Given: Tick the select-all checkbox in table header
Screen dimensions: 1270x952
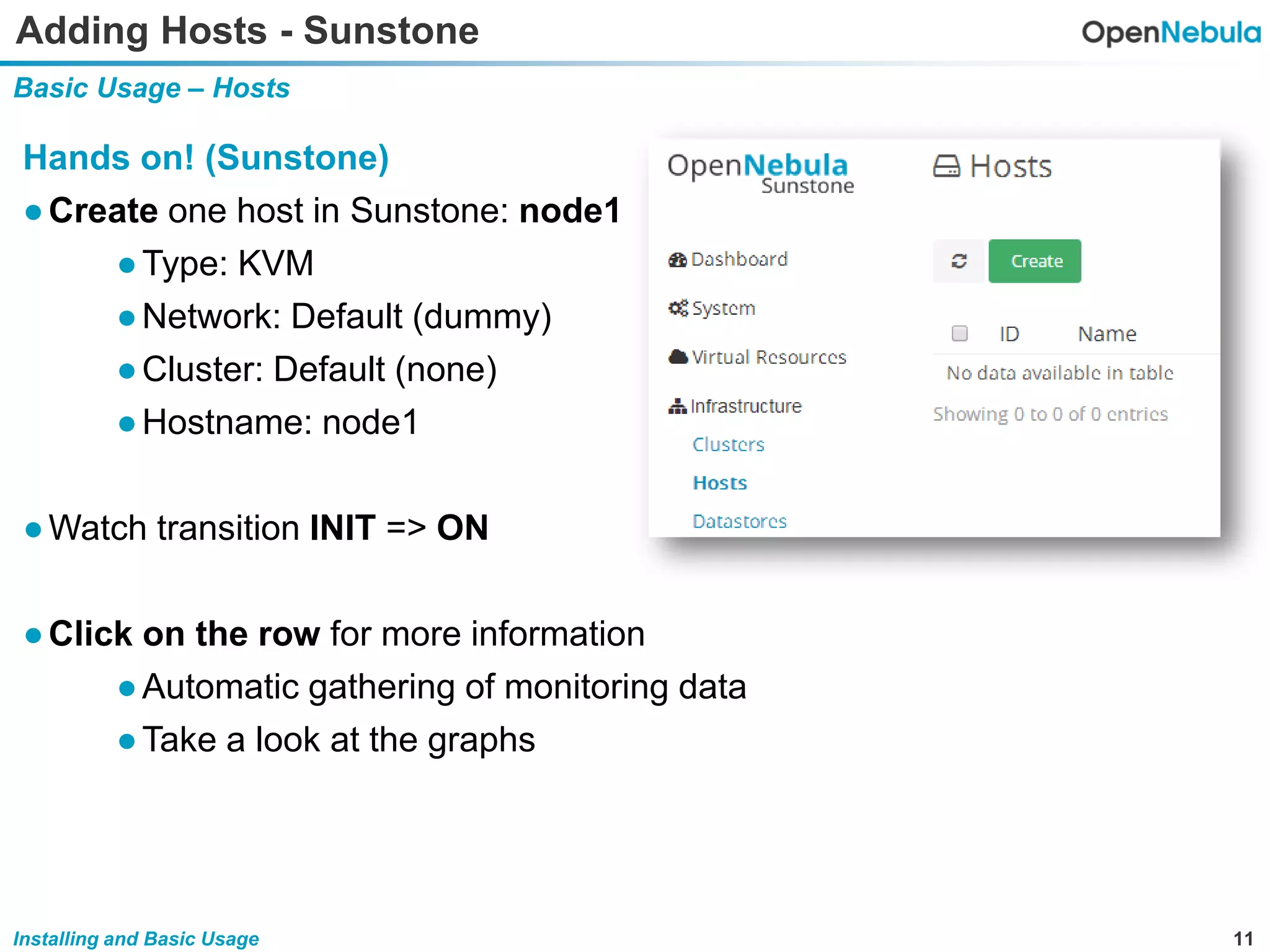Looking at the screenshot, I should [959, 333].
